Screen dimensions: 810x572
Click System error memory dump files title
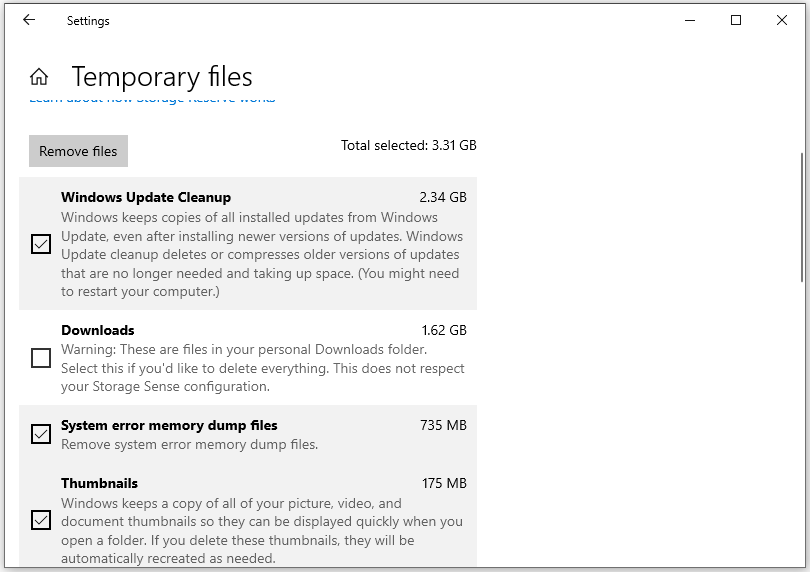[169, 426]
